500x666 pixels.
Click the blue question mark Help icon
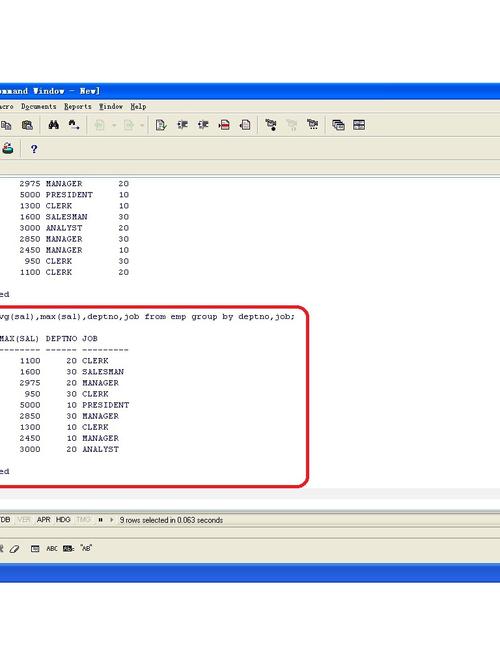coord(34,149)
